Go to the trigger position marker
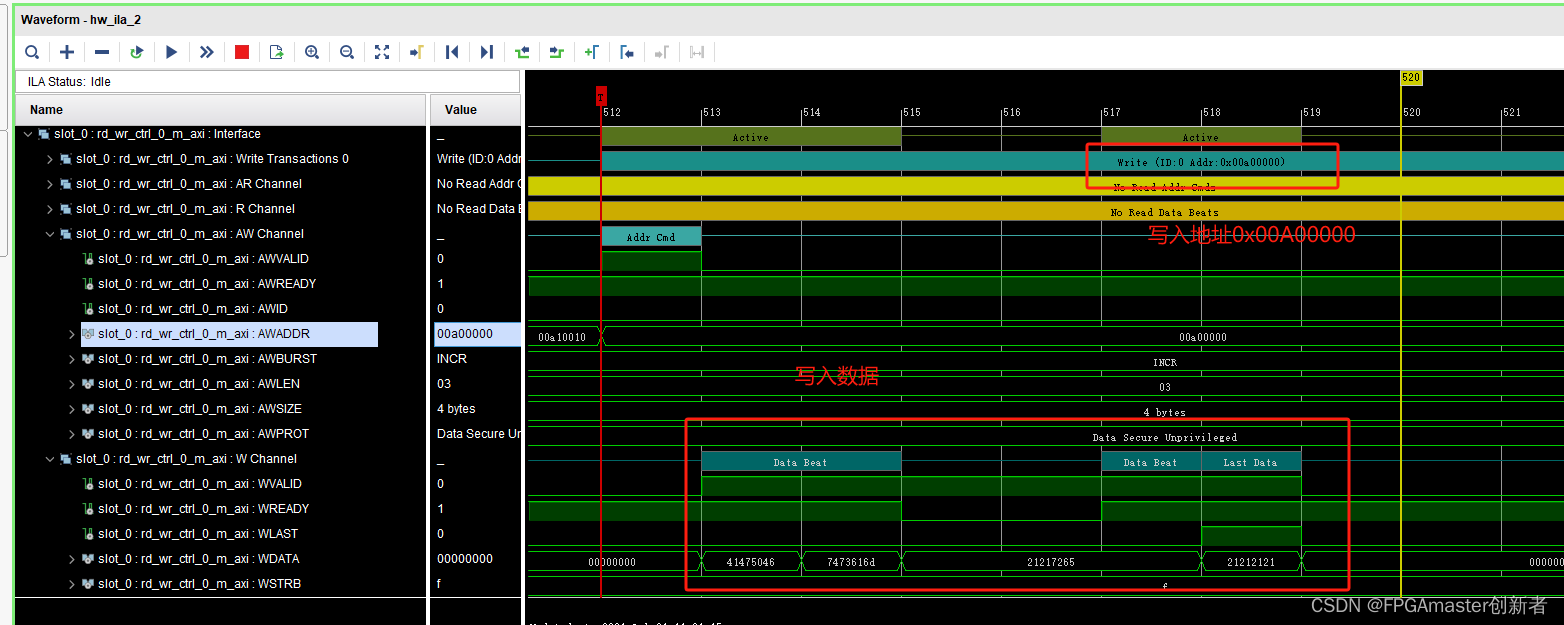Image resolution: width=1564 pixels, height=625 pixels. click(x=416, y=52)
